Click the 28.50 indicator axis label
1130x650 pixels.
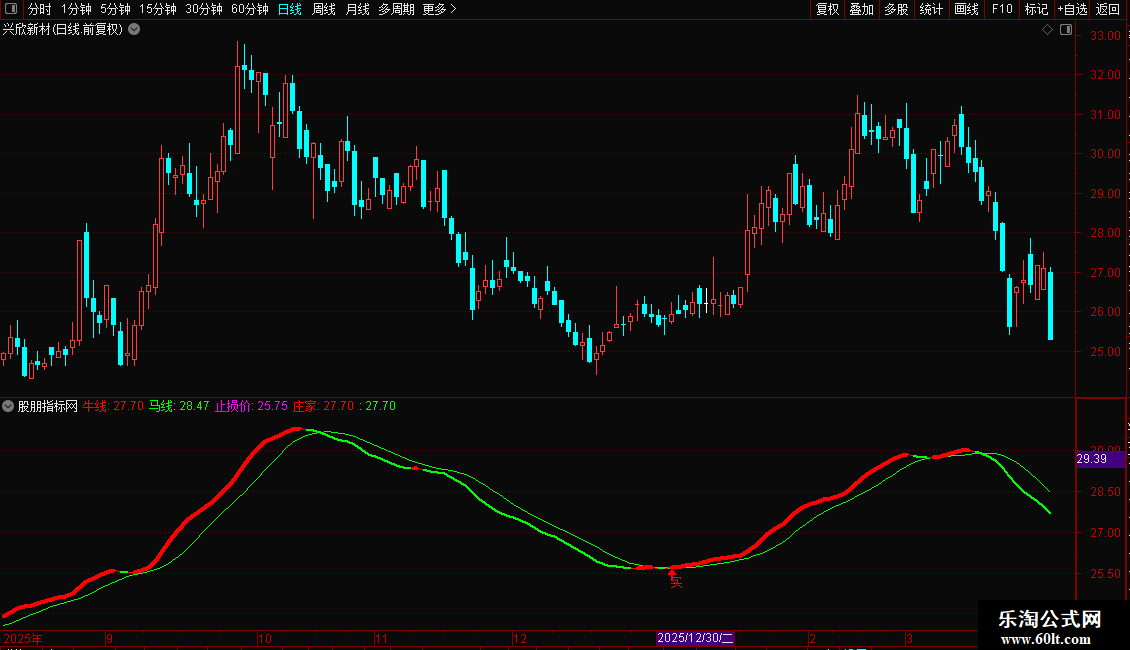click(1105, 492)
